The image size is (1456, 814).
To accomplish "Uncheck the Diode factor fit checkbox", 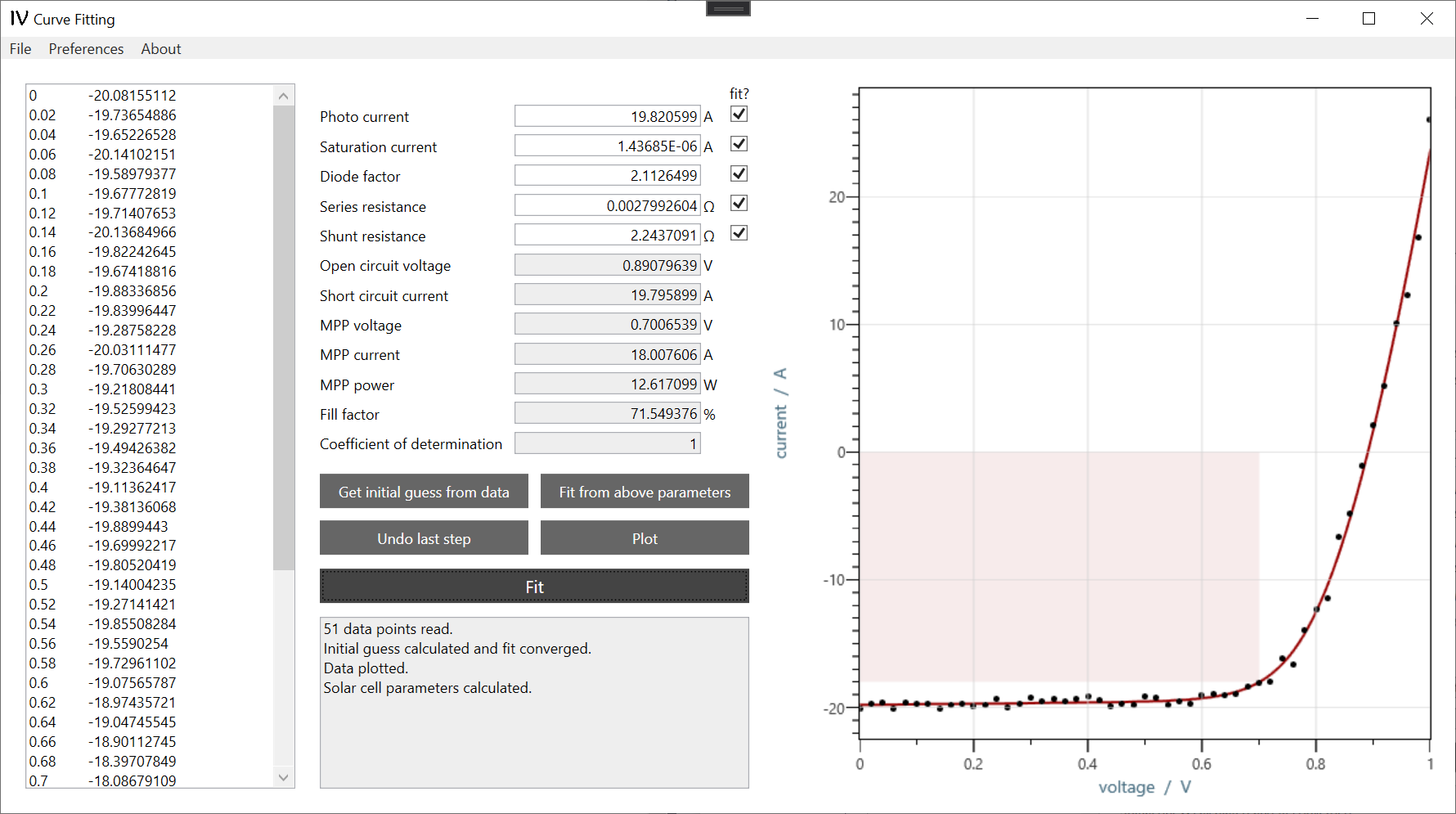I will (739, 173).
